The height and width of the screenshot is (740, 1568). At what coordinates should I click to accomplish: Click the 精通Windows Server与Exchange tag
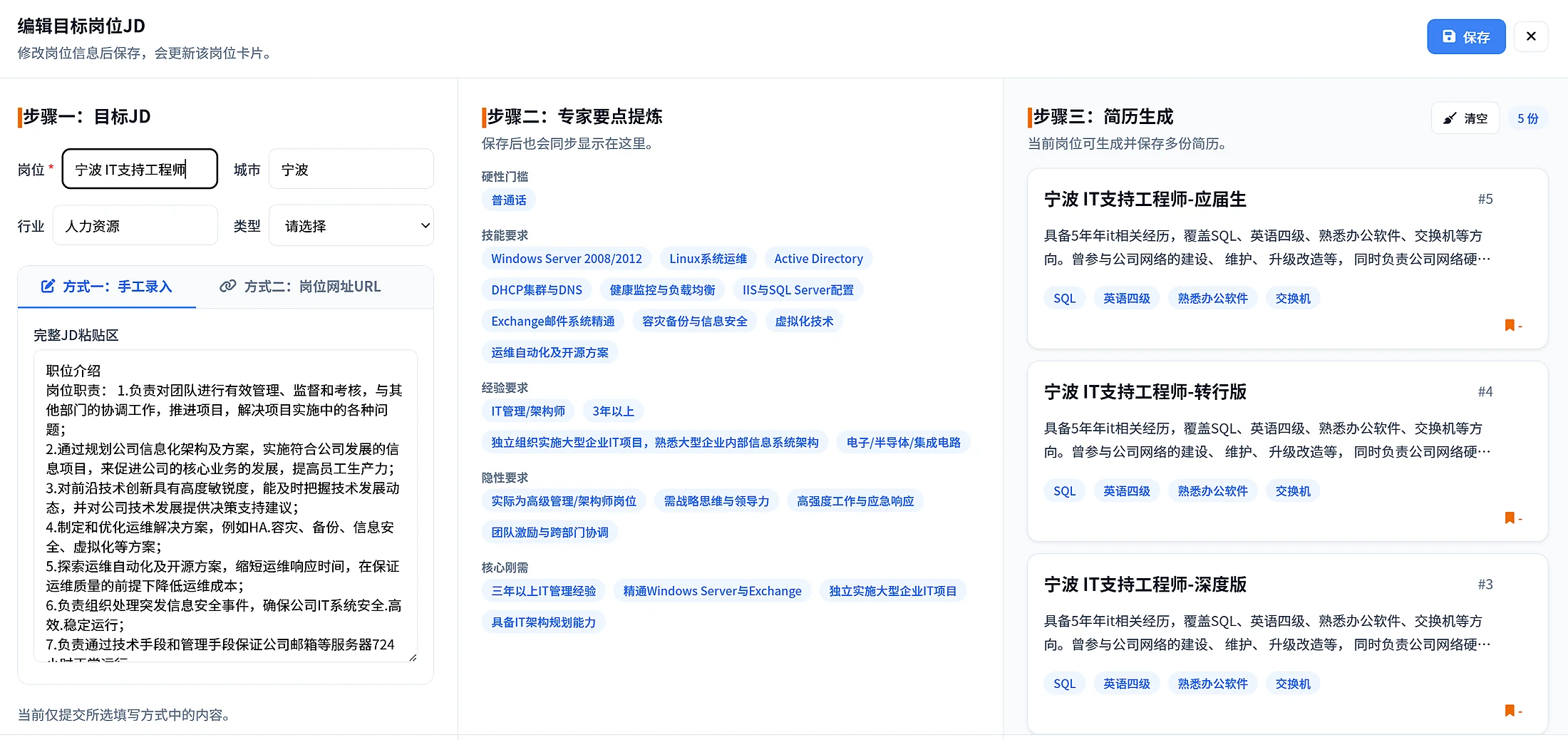pos(712,590)
